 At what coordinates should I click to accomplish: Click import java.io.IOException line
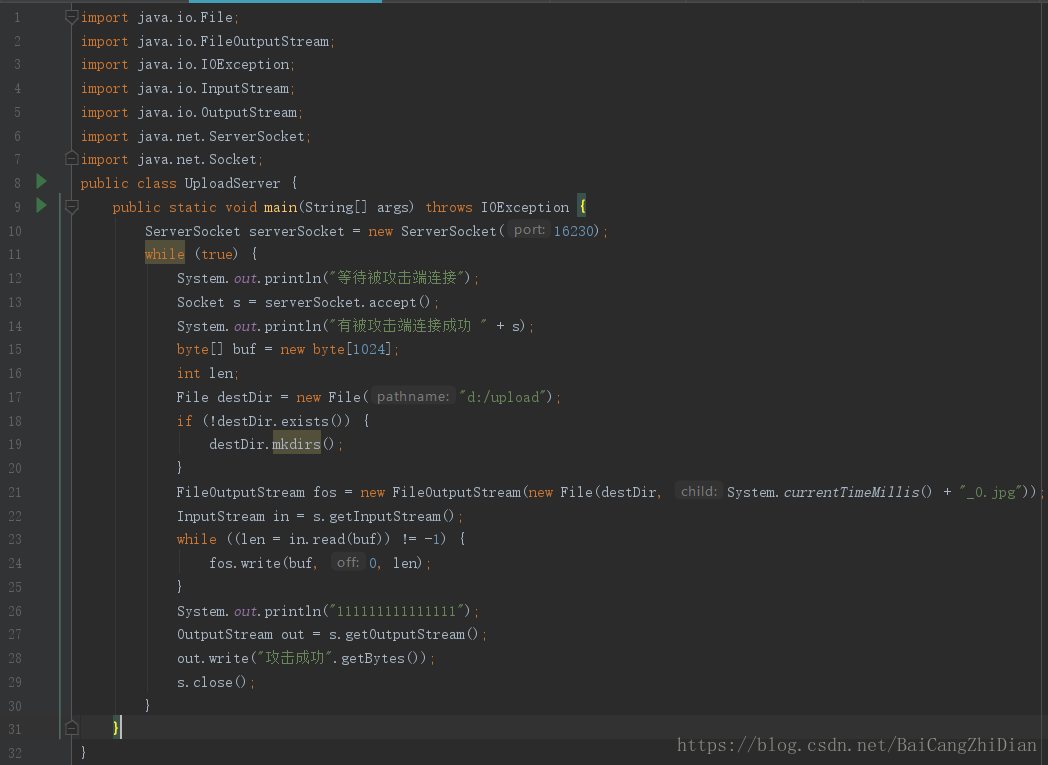(x=188, y=65)
